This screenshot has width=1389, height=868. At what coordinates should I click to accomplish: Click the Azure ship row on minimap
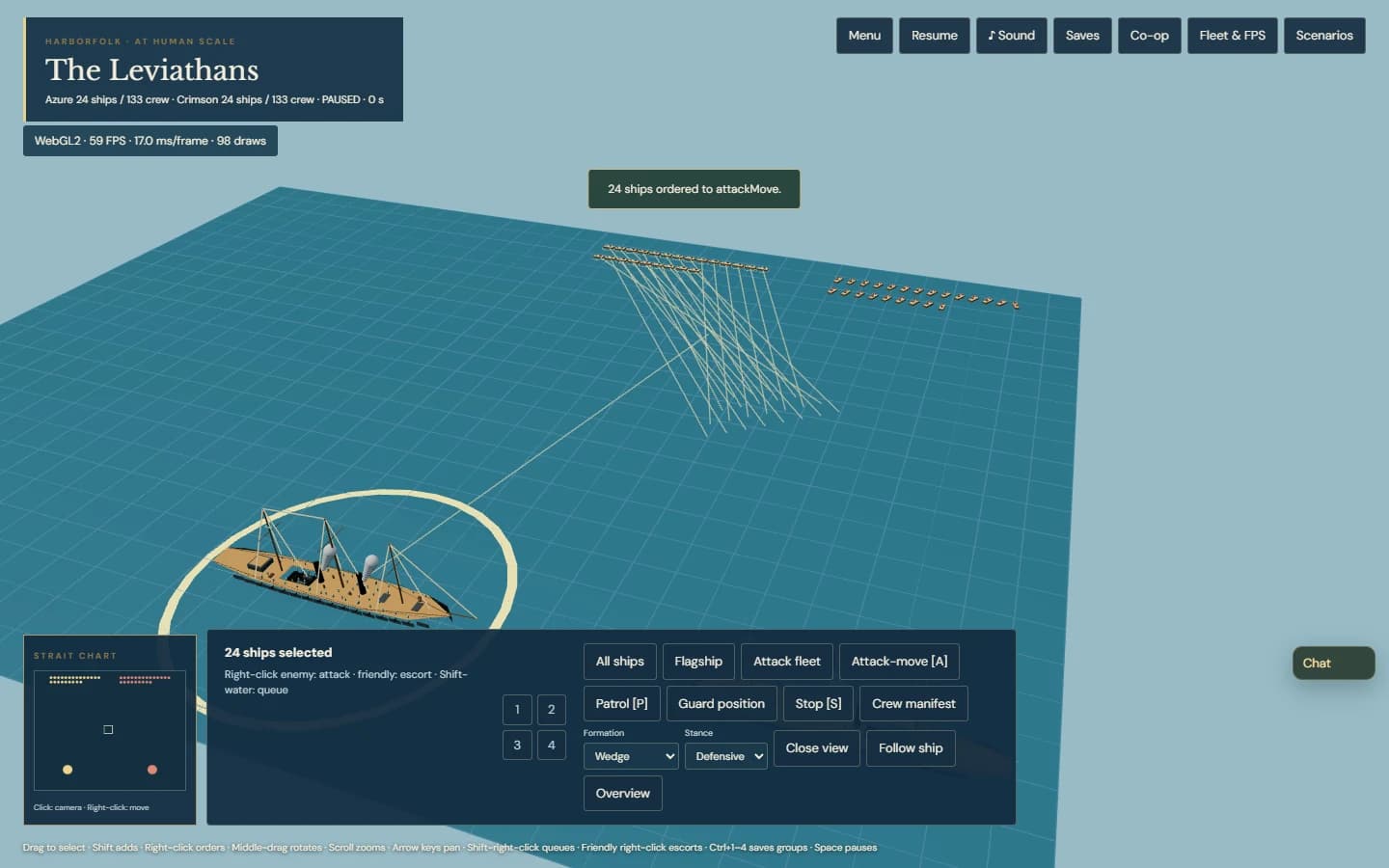point(74,680)
